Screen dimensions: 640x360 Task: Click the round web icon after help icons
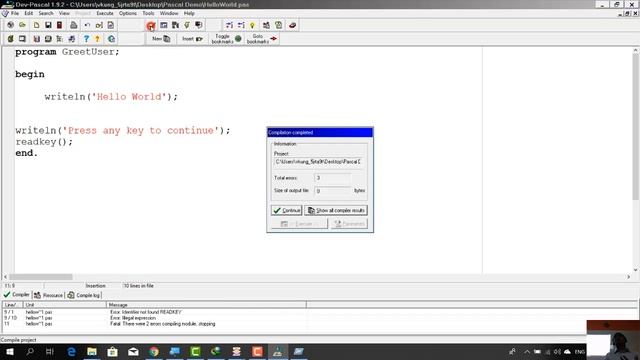[x=111, y=39]
